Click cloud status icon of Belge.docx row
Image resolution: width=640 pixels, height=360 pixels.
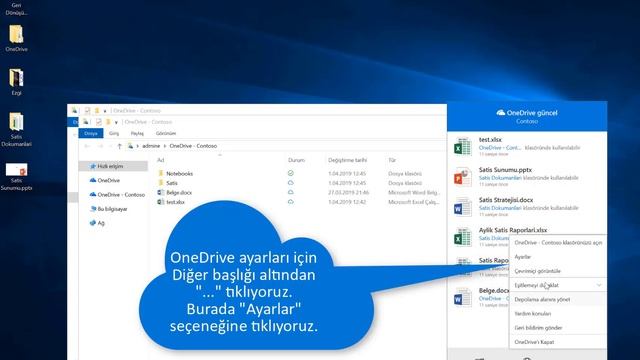(x=291, y=192)
